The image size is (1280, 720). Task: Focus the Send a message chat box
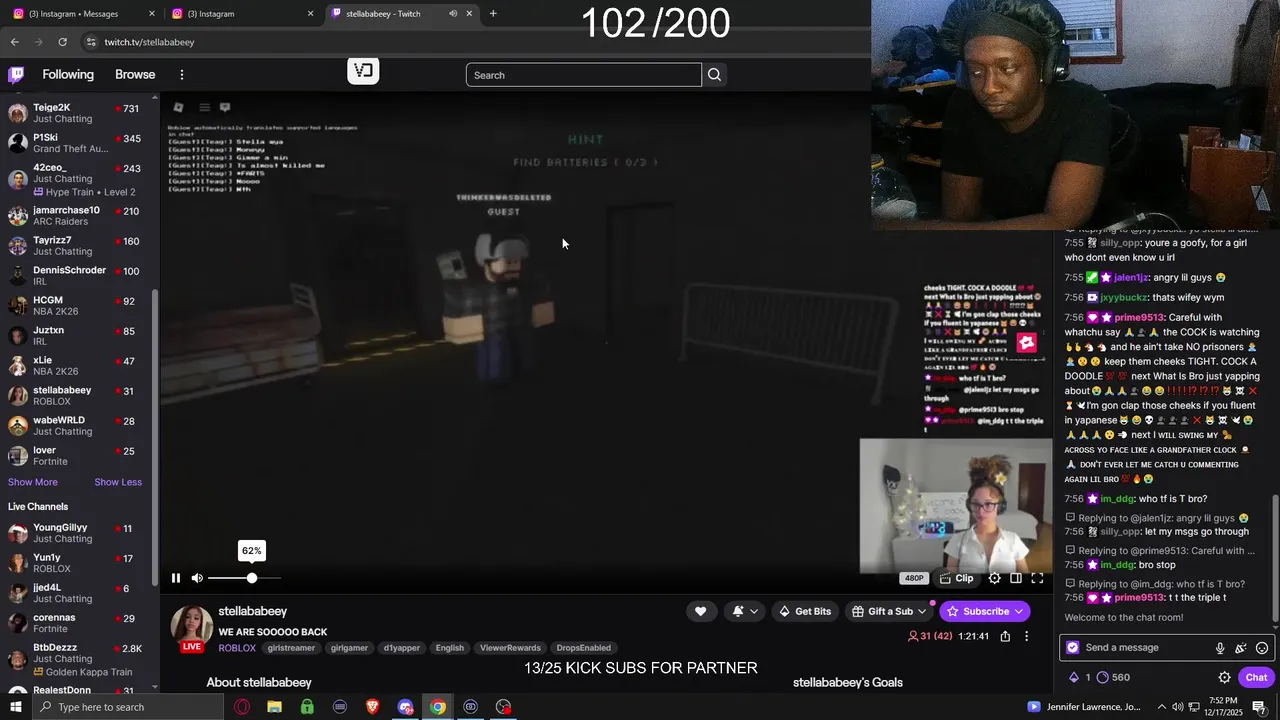click(x=1145, y=648)
